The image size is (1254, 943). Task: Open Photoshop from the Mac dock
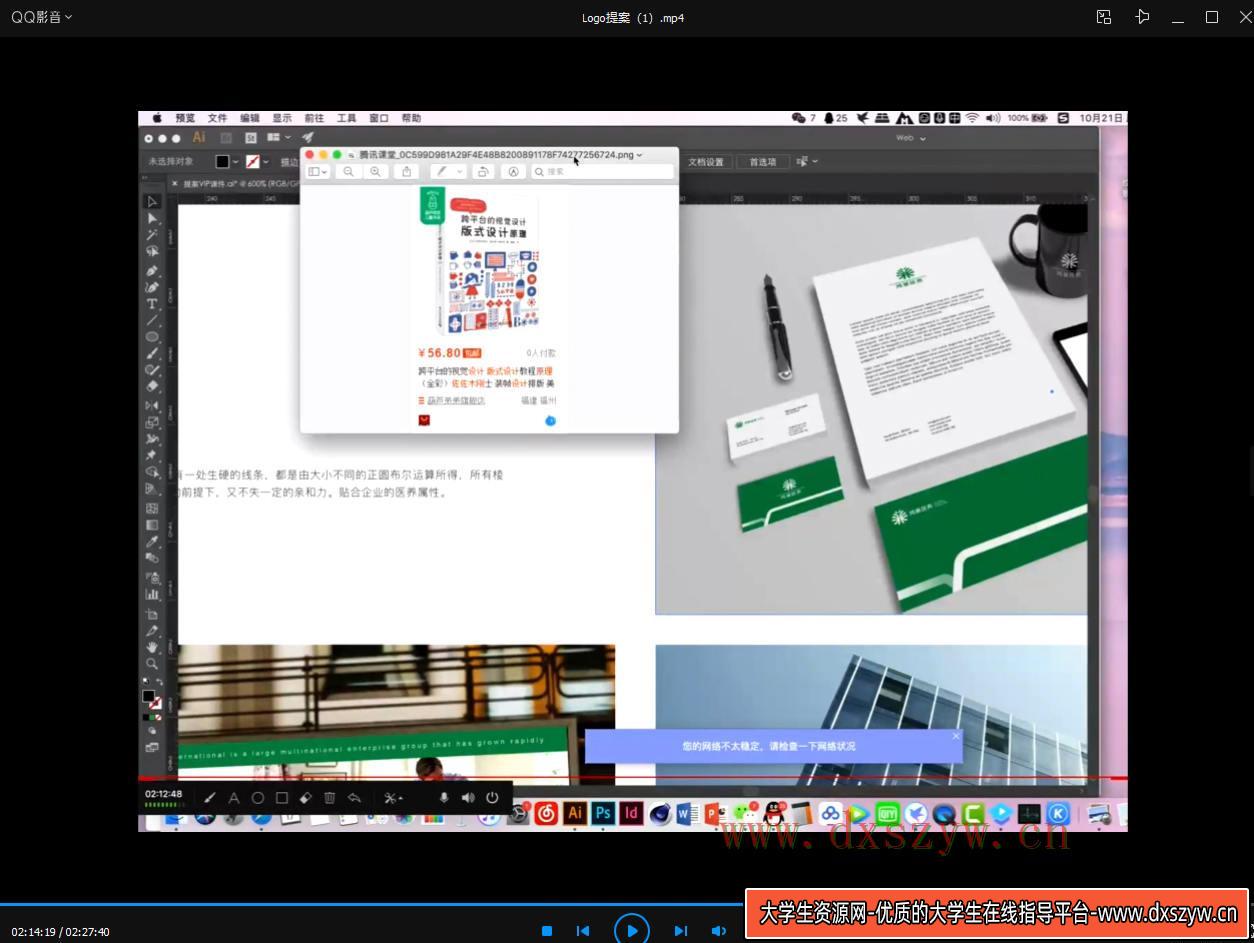click(x=602, y=813)
